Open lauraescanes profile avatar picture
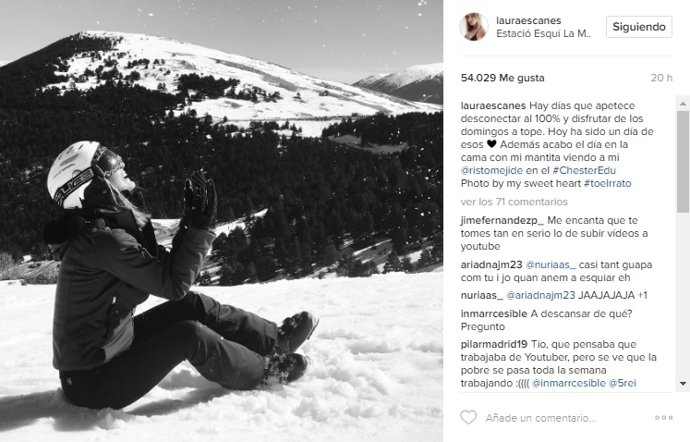Screen dimensions: 690x442 coord(473,26)
